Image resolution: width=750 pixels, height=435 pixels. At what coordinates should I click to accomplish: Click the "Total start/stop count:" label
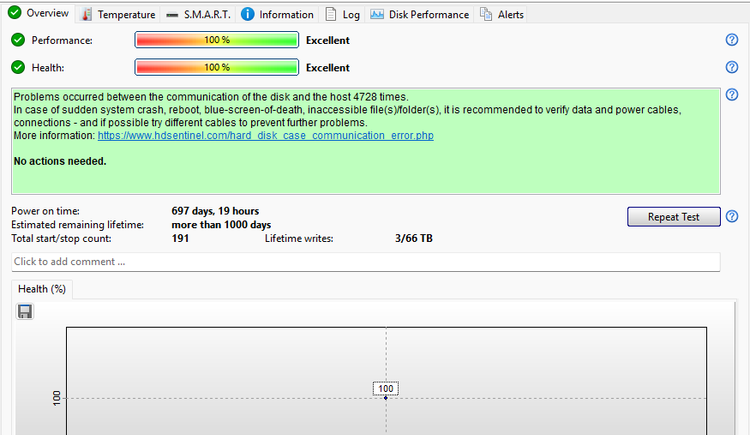(61, 238)
